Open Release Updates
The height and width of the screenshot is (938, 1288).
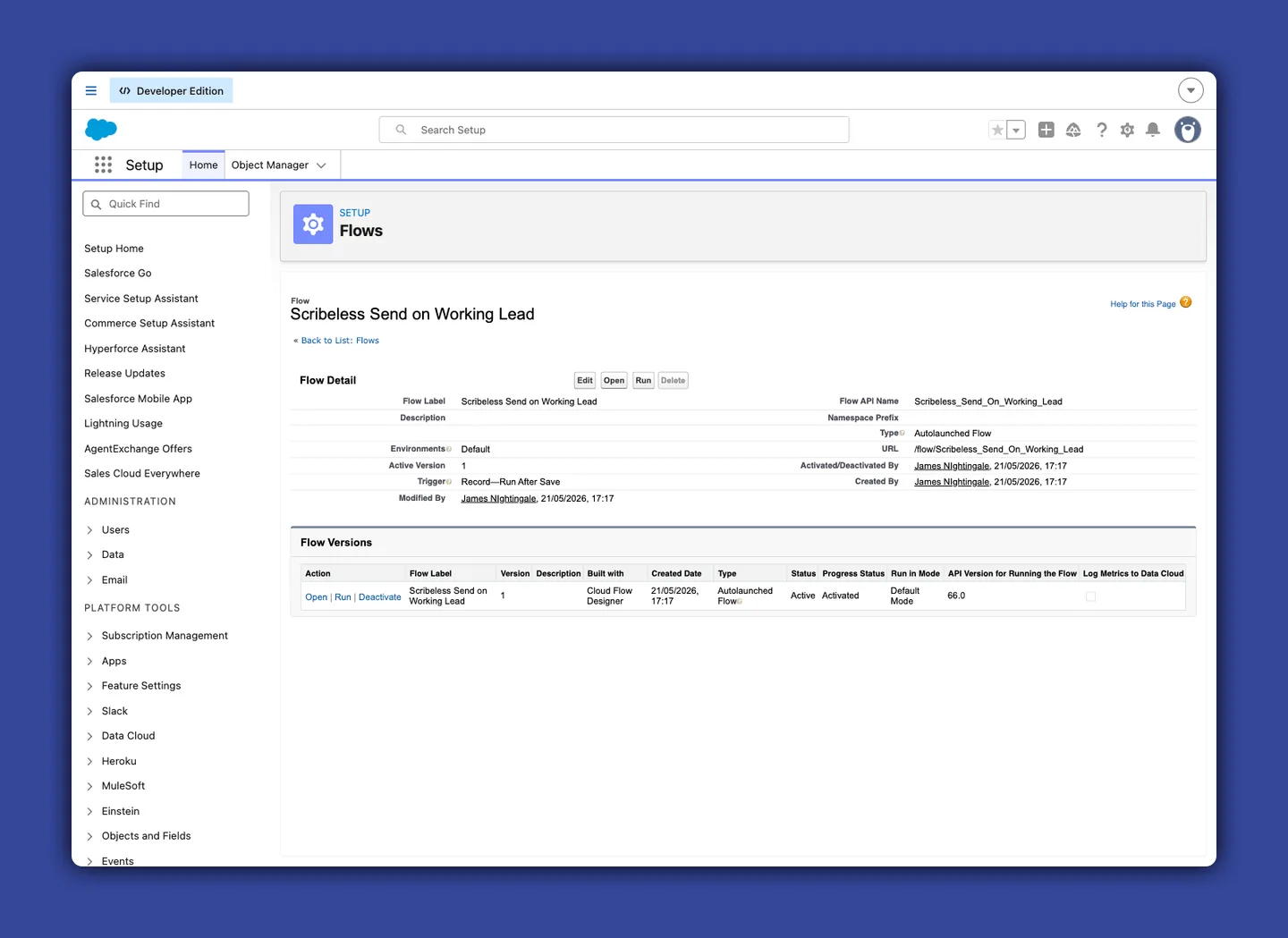pyautogui.click(x=124, y=373)
